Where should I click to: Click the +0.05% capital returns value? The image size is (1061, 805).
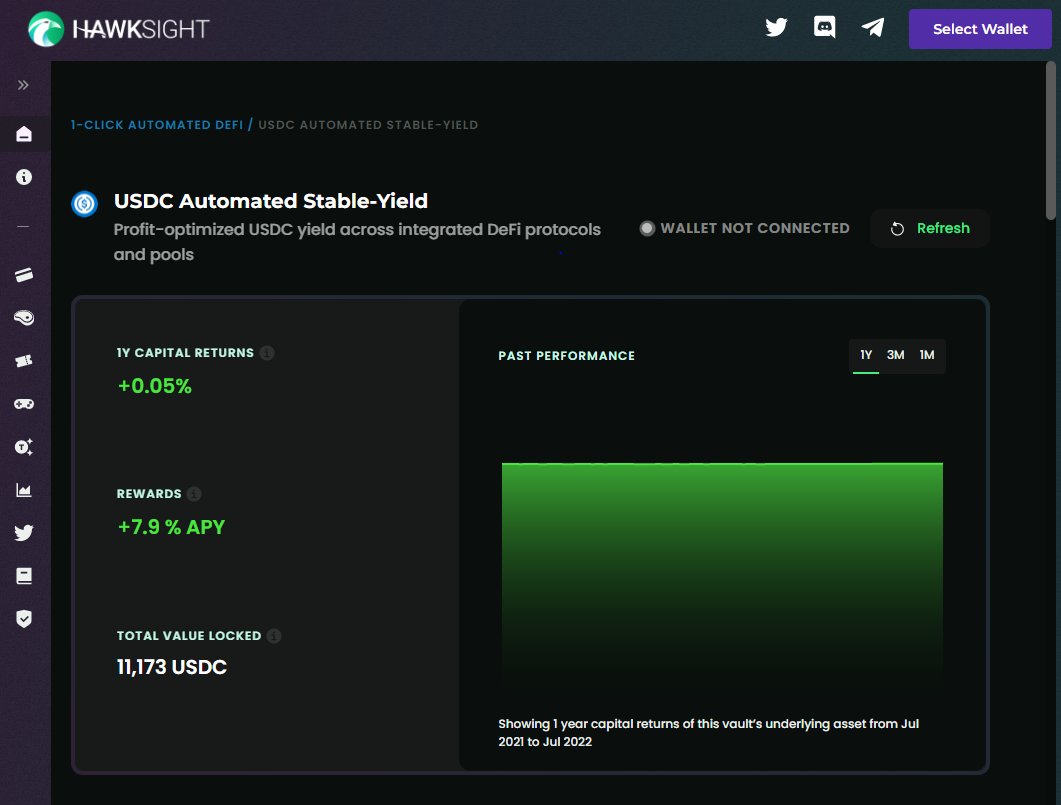tap(155, 386)
